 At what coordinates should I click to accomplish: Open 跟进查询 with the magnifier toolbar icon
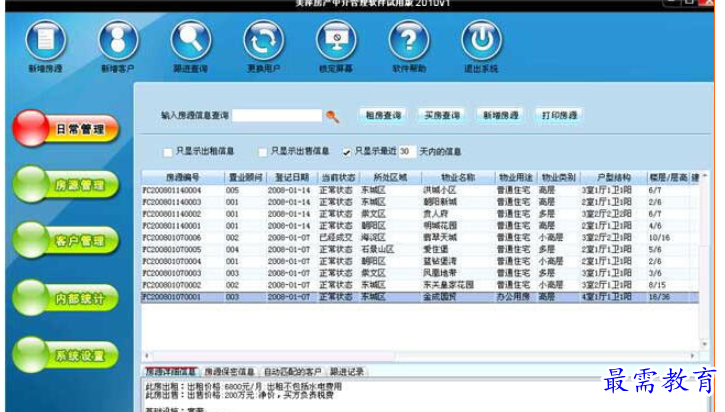point(190,41)
